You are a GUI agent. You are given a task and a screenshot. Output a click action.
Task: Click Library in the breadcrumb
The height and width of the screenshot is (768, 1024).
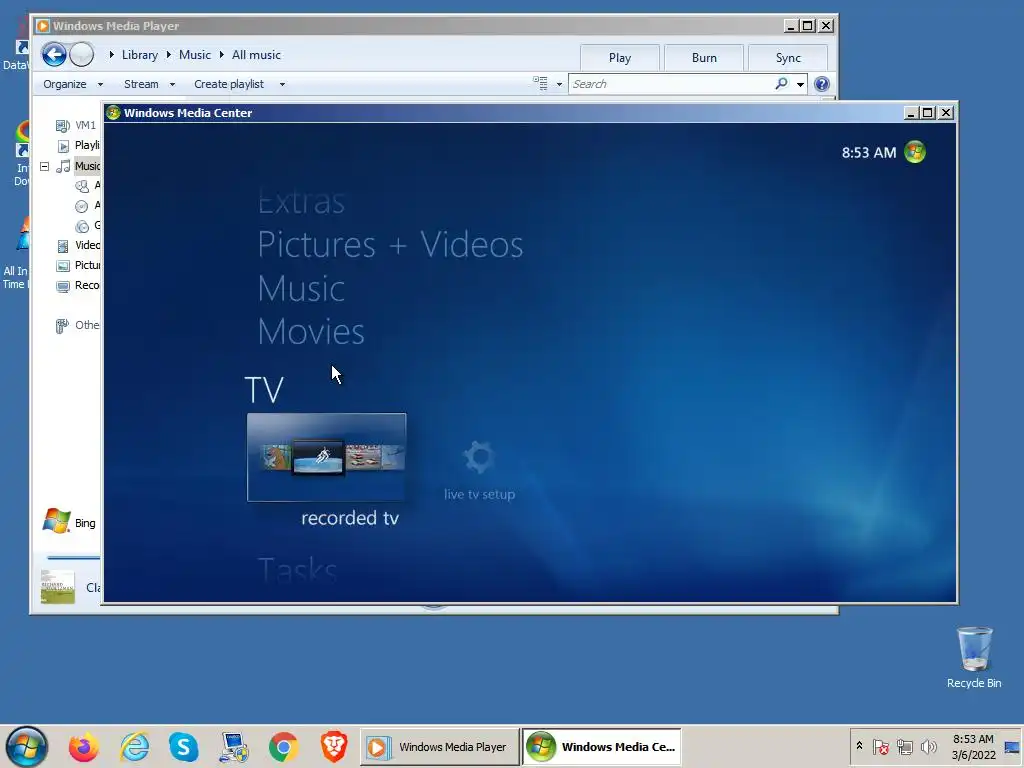pyautogui.click(x=140, y=55)
